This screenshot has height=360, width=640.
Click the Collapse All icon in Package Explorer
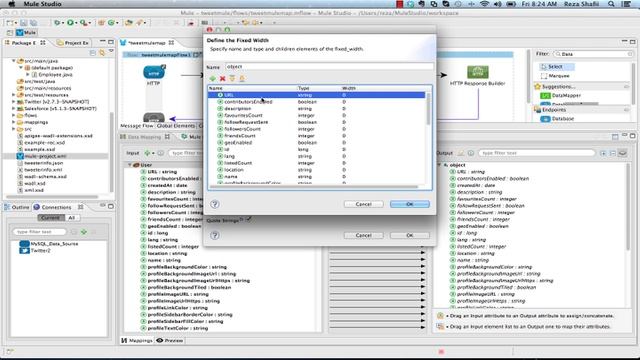93,53
